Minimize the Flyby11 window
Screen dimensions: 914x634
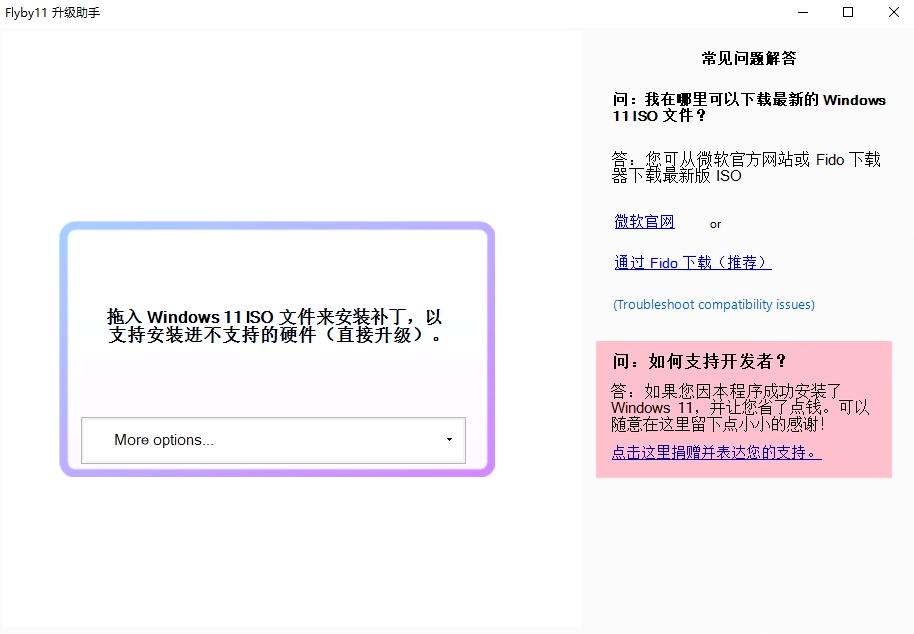pos(803,12)
